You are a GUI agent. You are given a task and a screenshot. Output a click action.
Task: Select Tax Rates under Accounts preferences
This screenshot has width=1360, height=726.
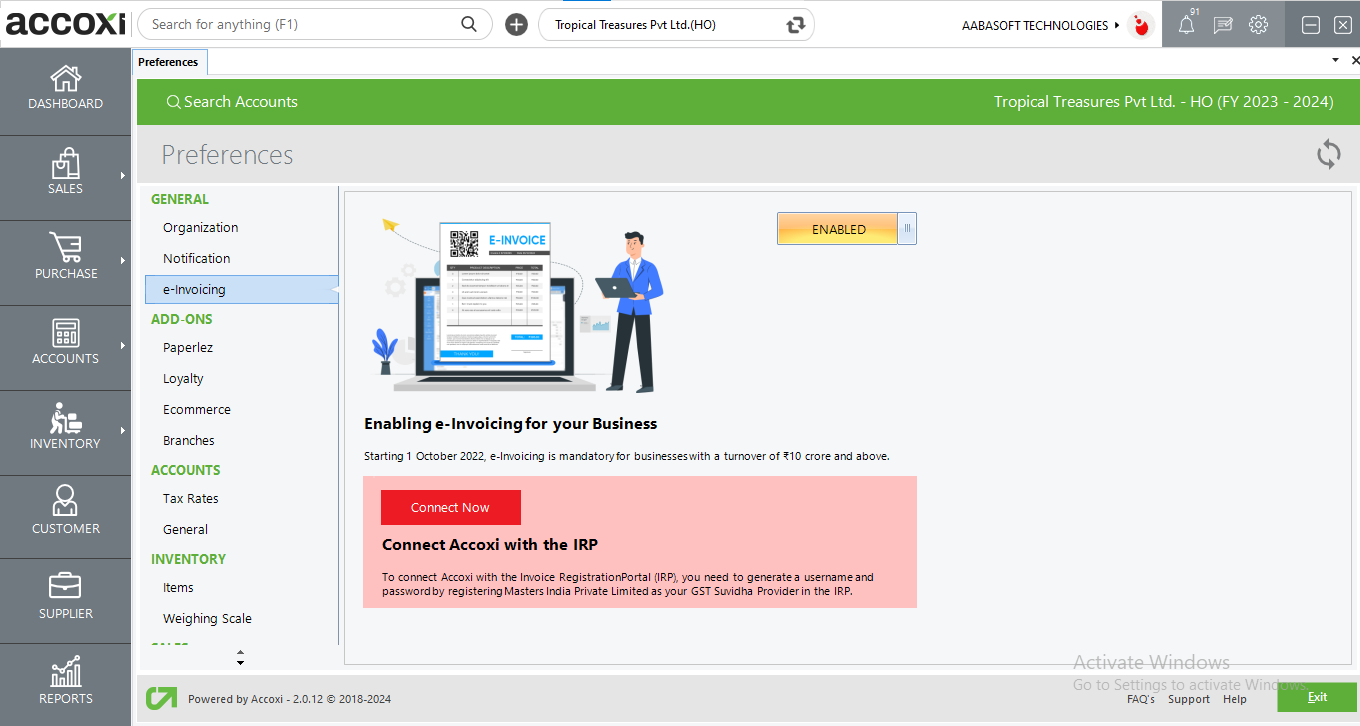click(x=191, y=498)
